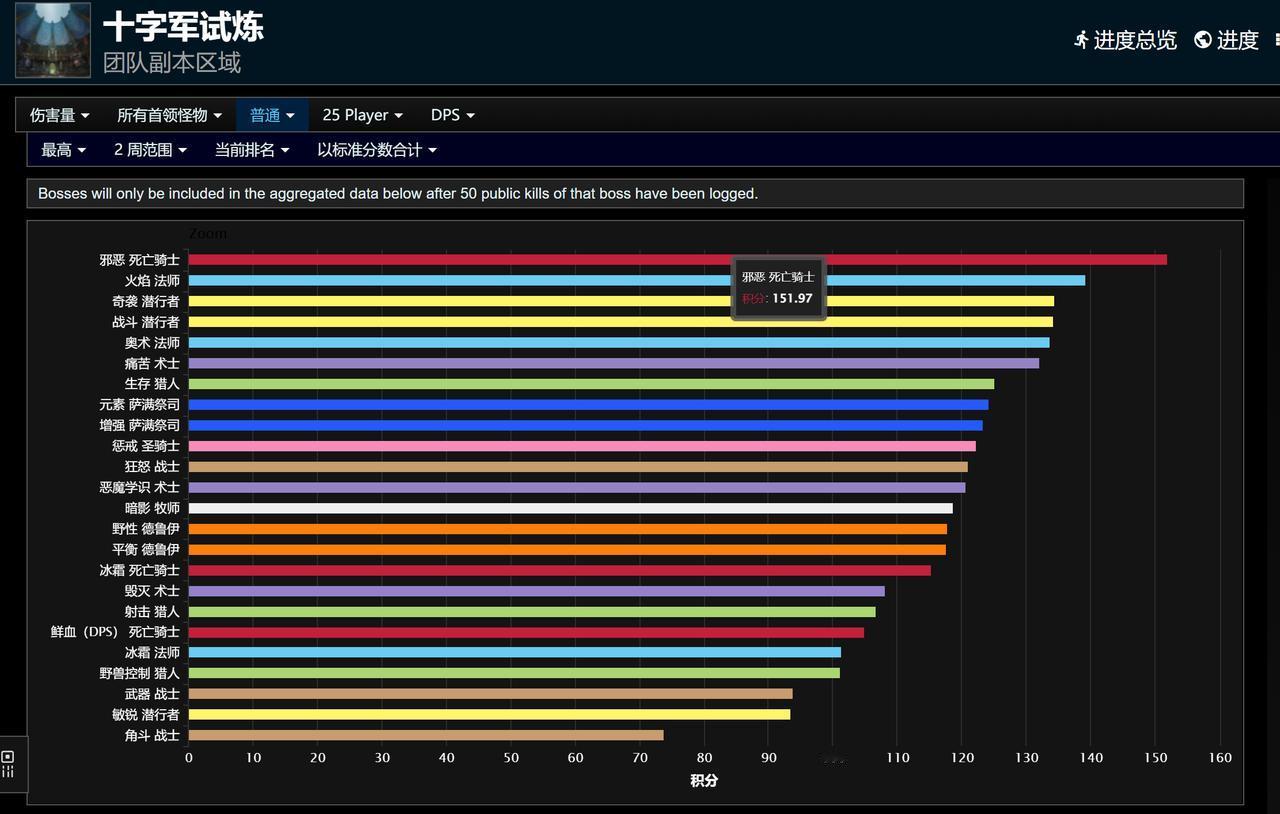Click the 暗影 牧师 axis label

tap(152, 508)
